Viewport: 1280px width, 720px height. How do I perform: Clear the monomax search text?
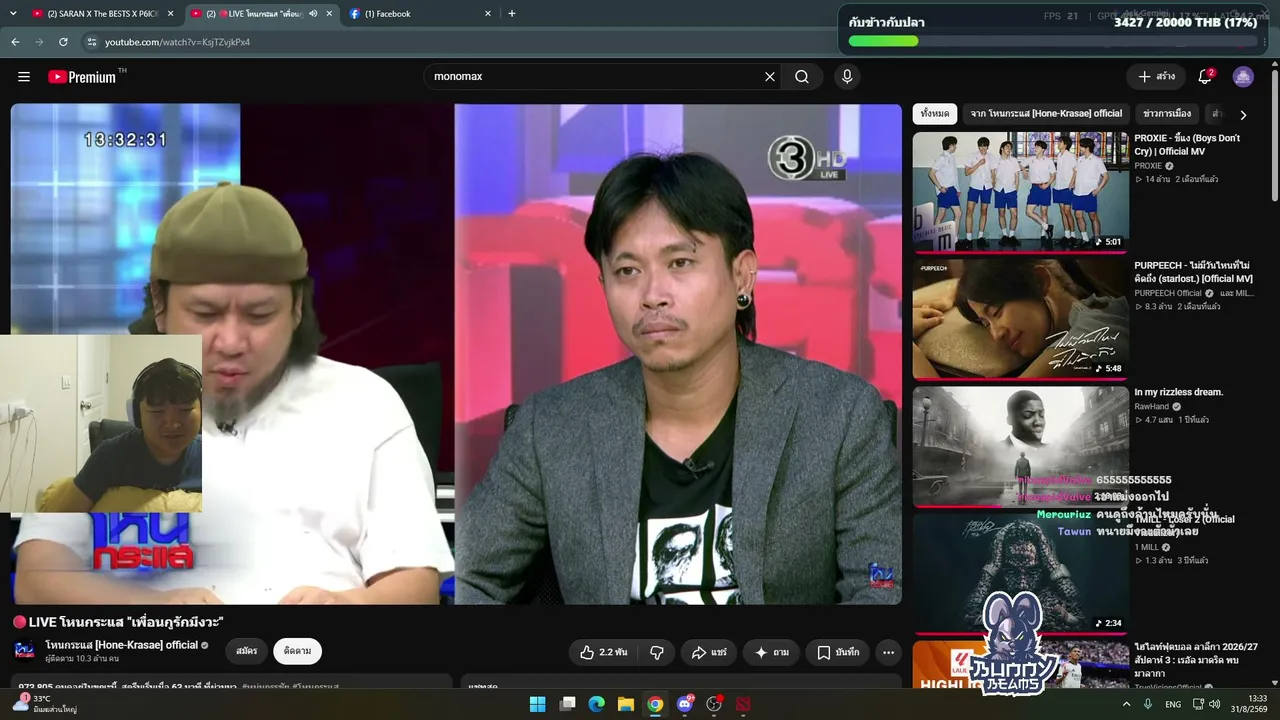(x=770, y=77)
